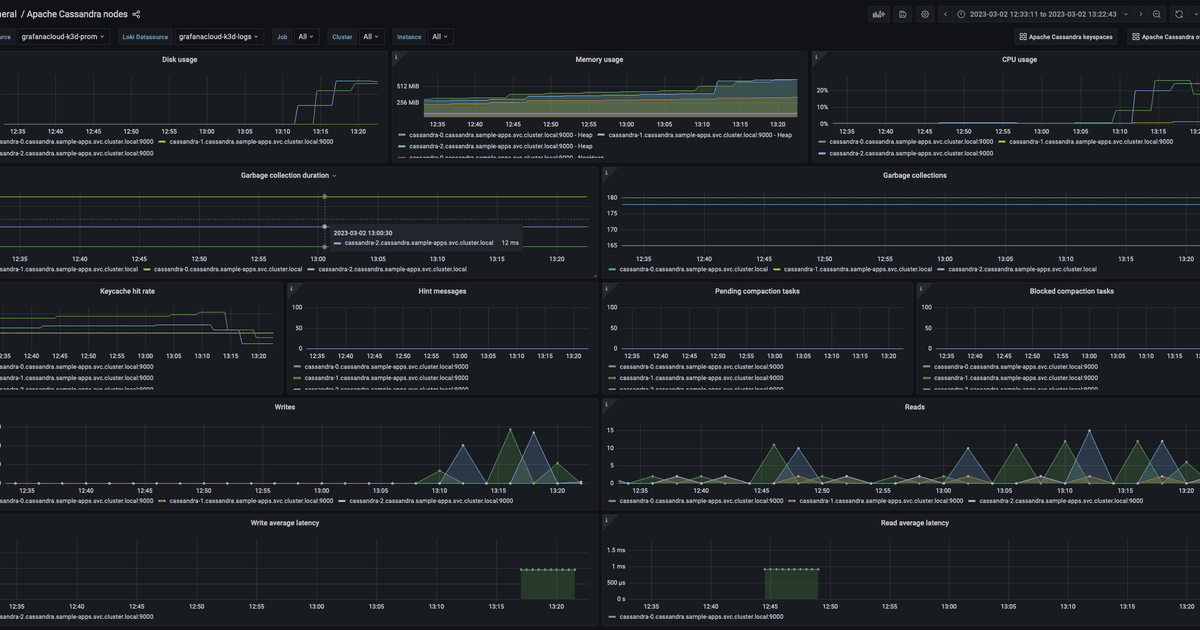Screen dimensions: 1200x630
Task: Open the time range picker showing 2023-03-02 12:33:11
Action: pos(1043,14)
